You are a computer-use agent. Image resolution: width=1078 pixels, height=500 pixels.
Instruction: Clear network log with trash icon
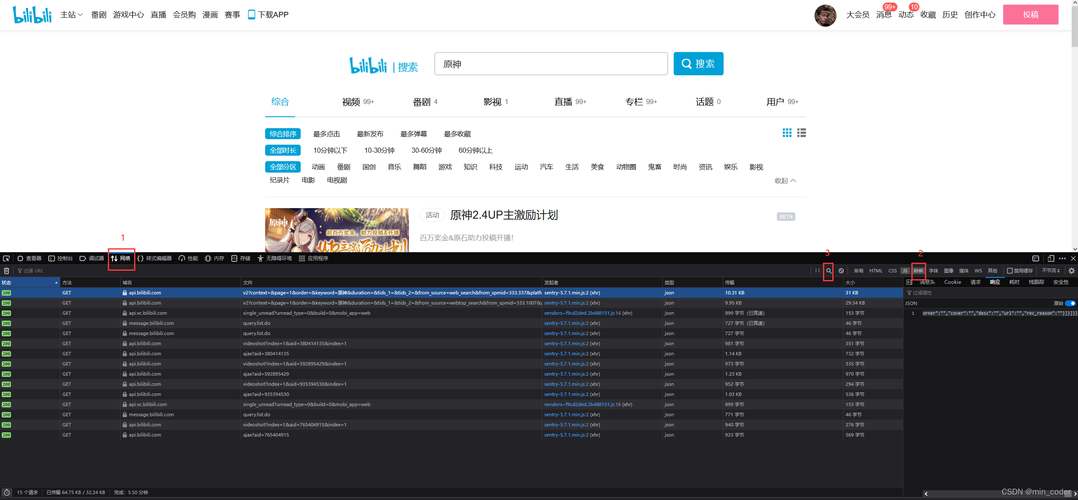coord(6,271)
